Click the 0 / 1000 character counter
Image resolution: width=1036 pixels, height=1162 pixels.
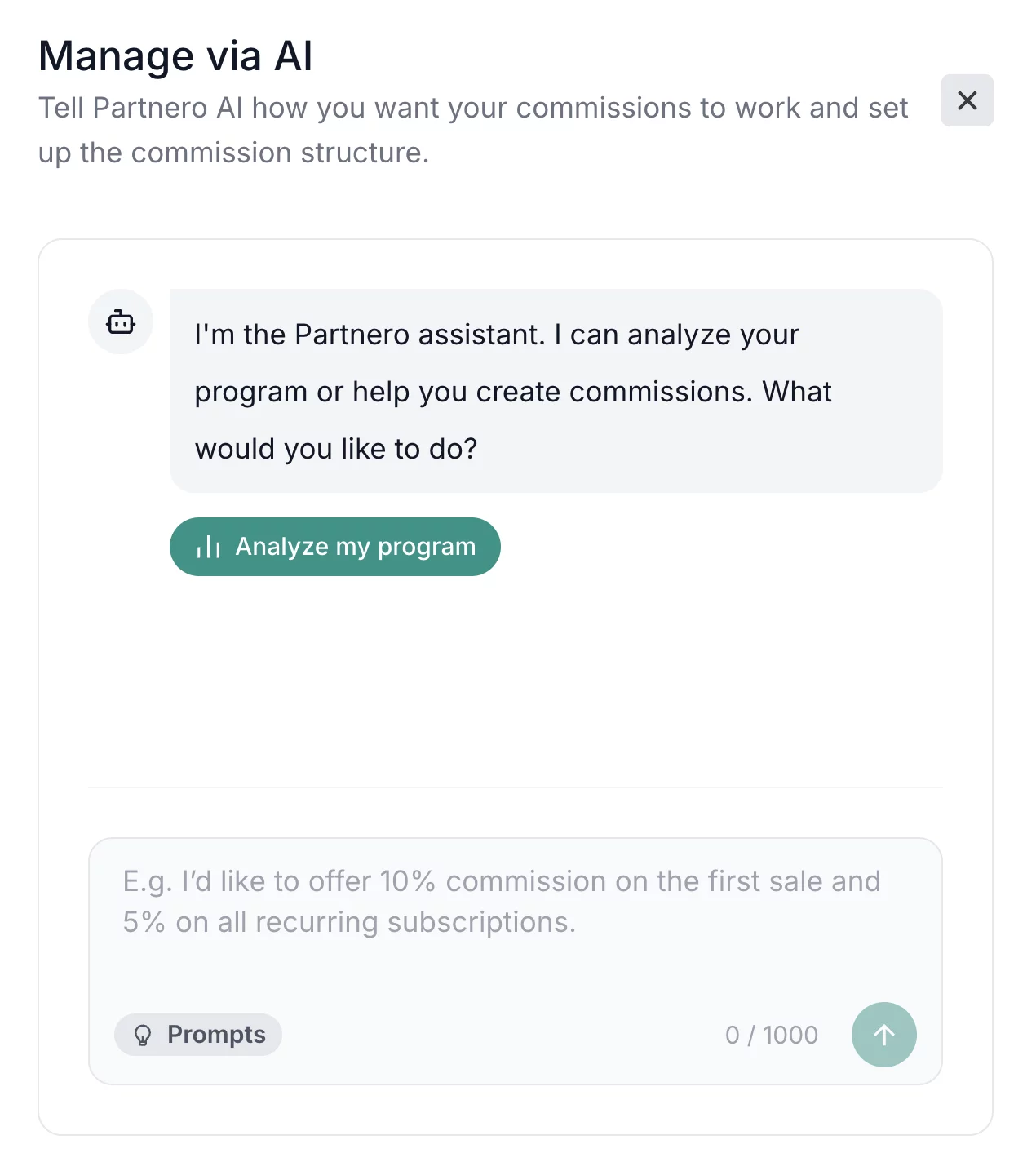coord(771,1035)
